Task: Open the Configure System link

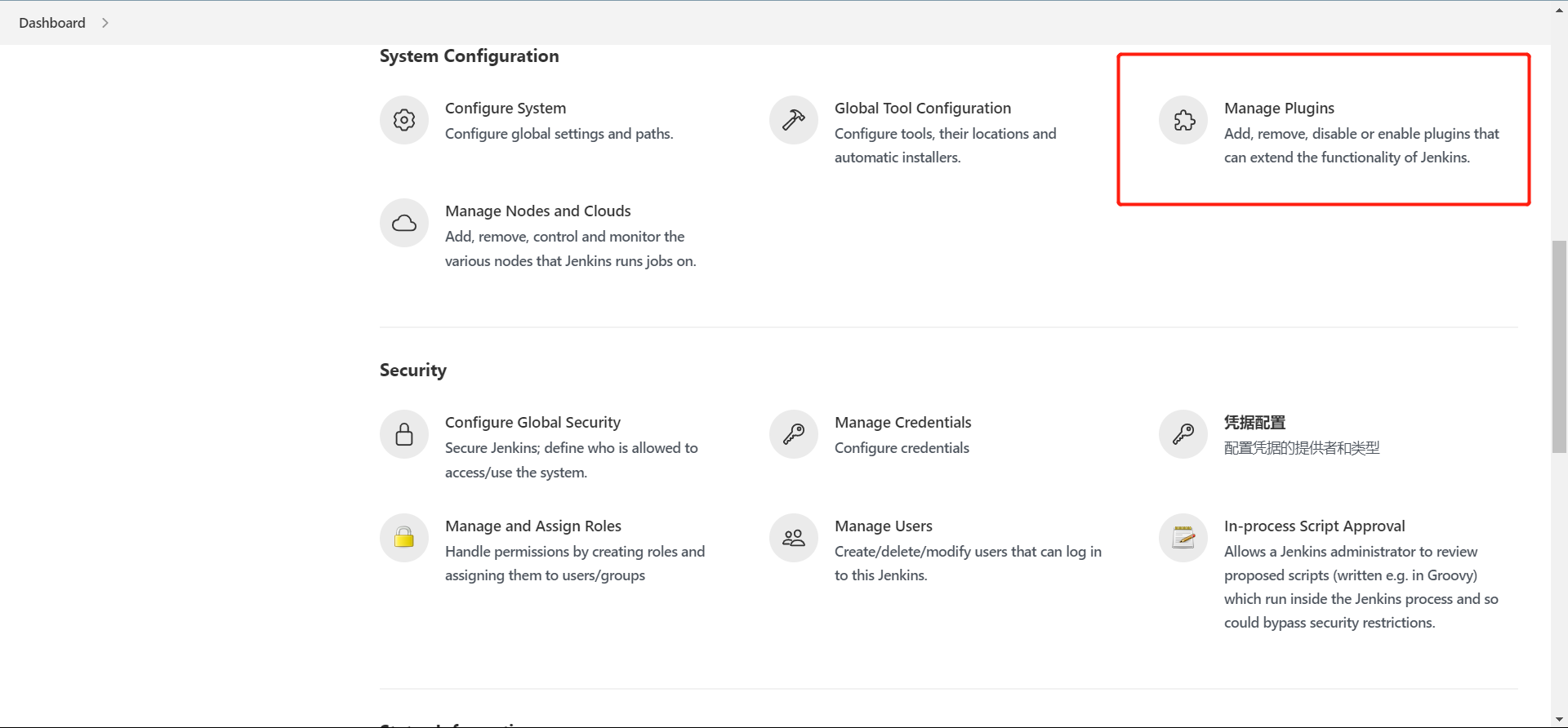Action: tap(506, 108)
